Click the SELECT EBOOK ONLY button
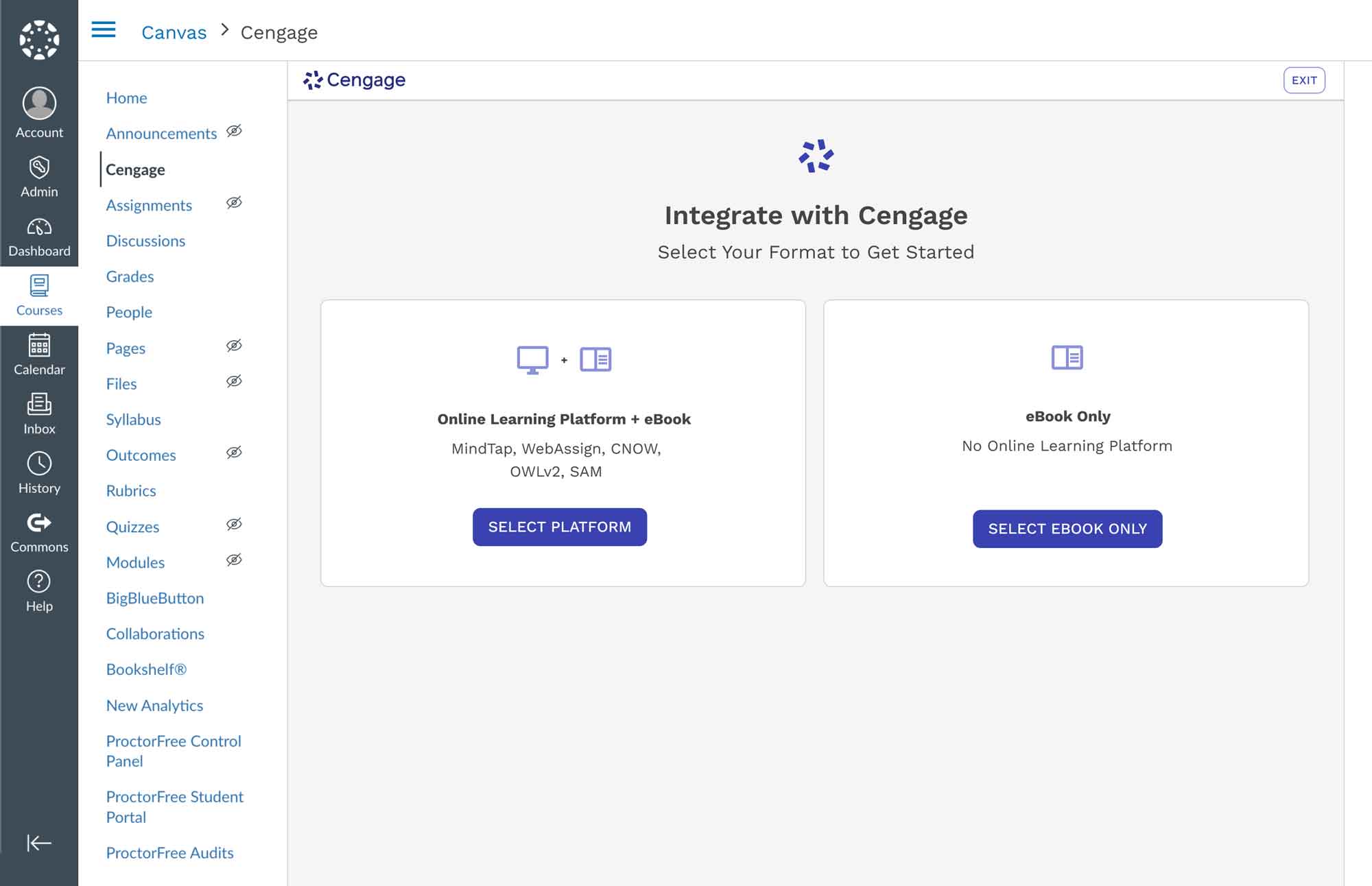This screenshot has width=1372, height=886. [x=1067, y=529]
